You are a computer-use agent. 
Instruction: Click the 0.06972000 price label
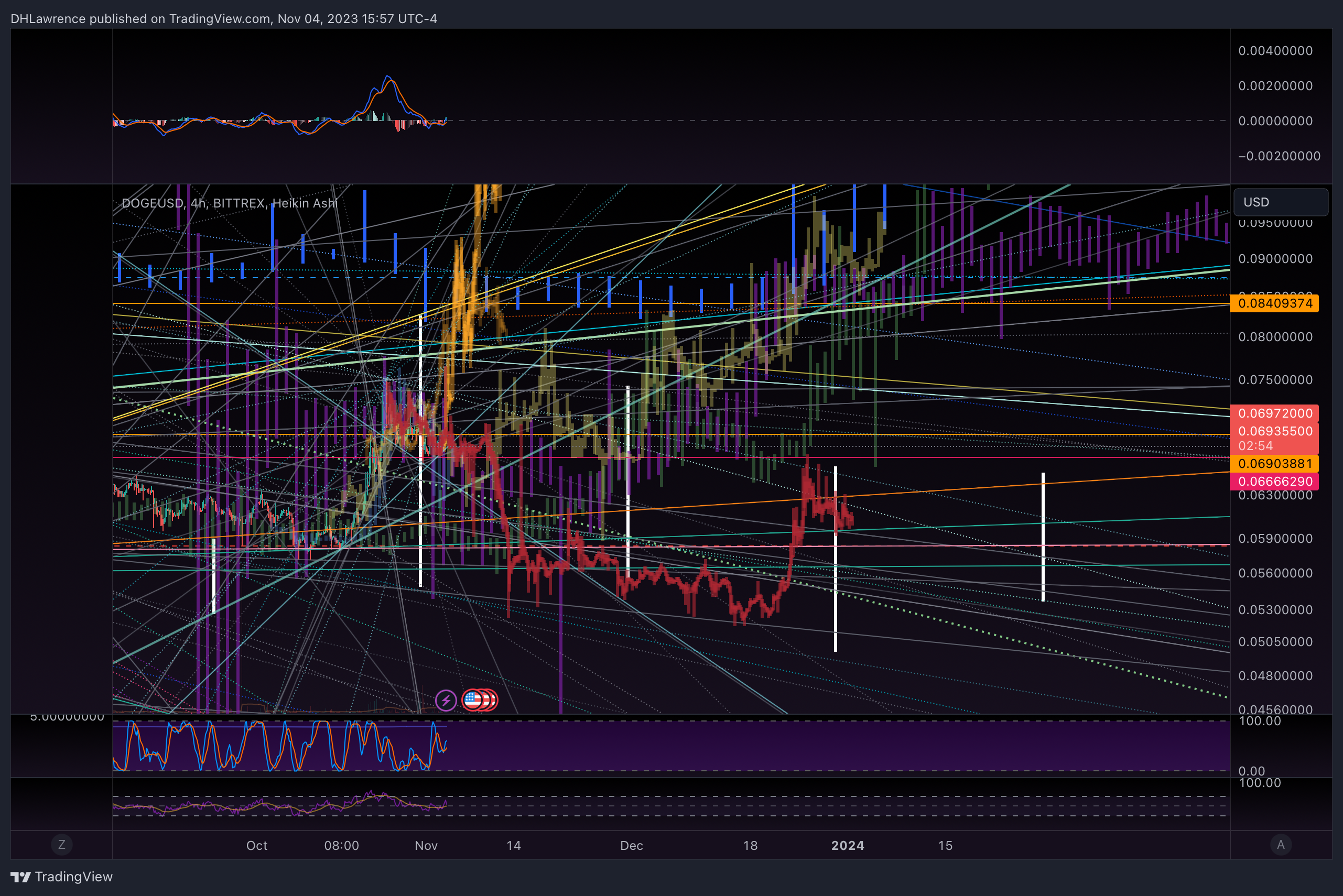coord(1274,413)
